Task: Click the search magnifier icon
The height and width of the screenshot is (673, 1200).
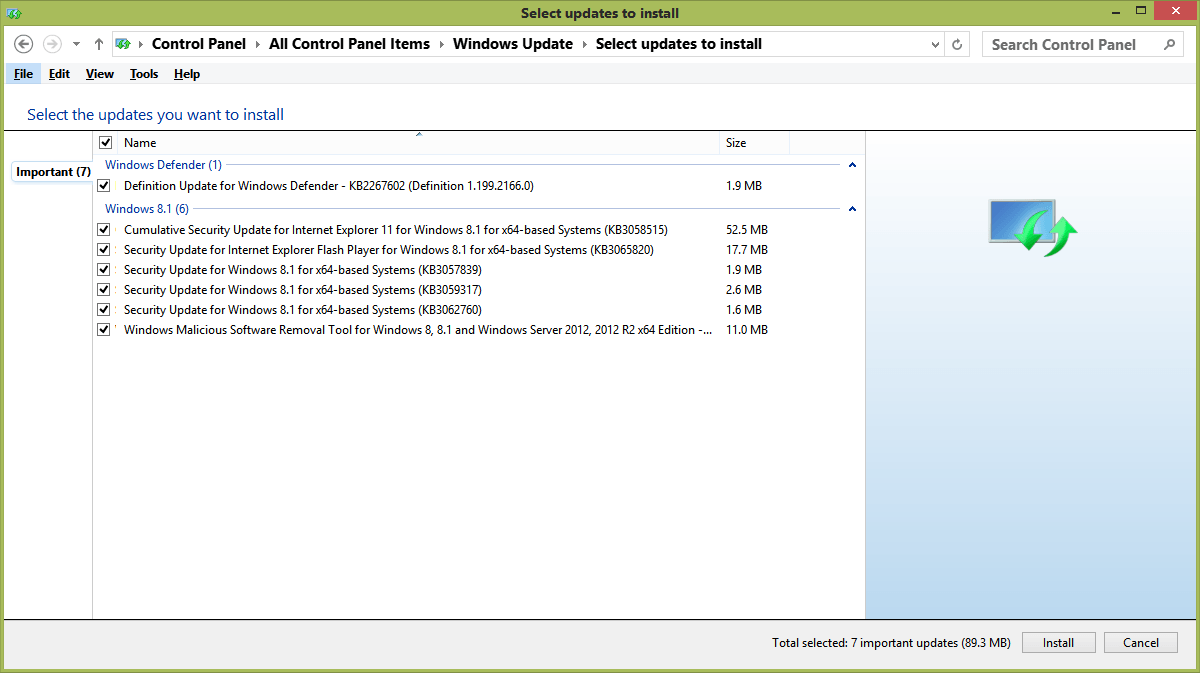Action: point(1170,44)
